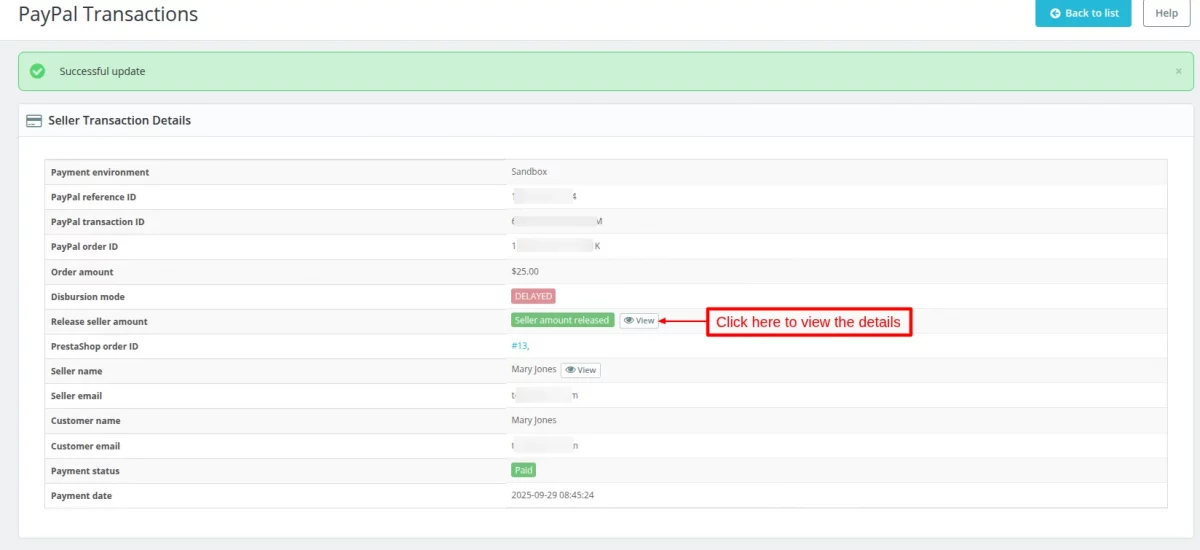The height and width of the screenshot is (550, 1200).
Task: Click the Seller Transaction Details heading
Action: click(119, 120)
